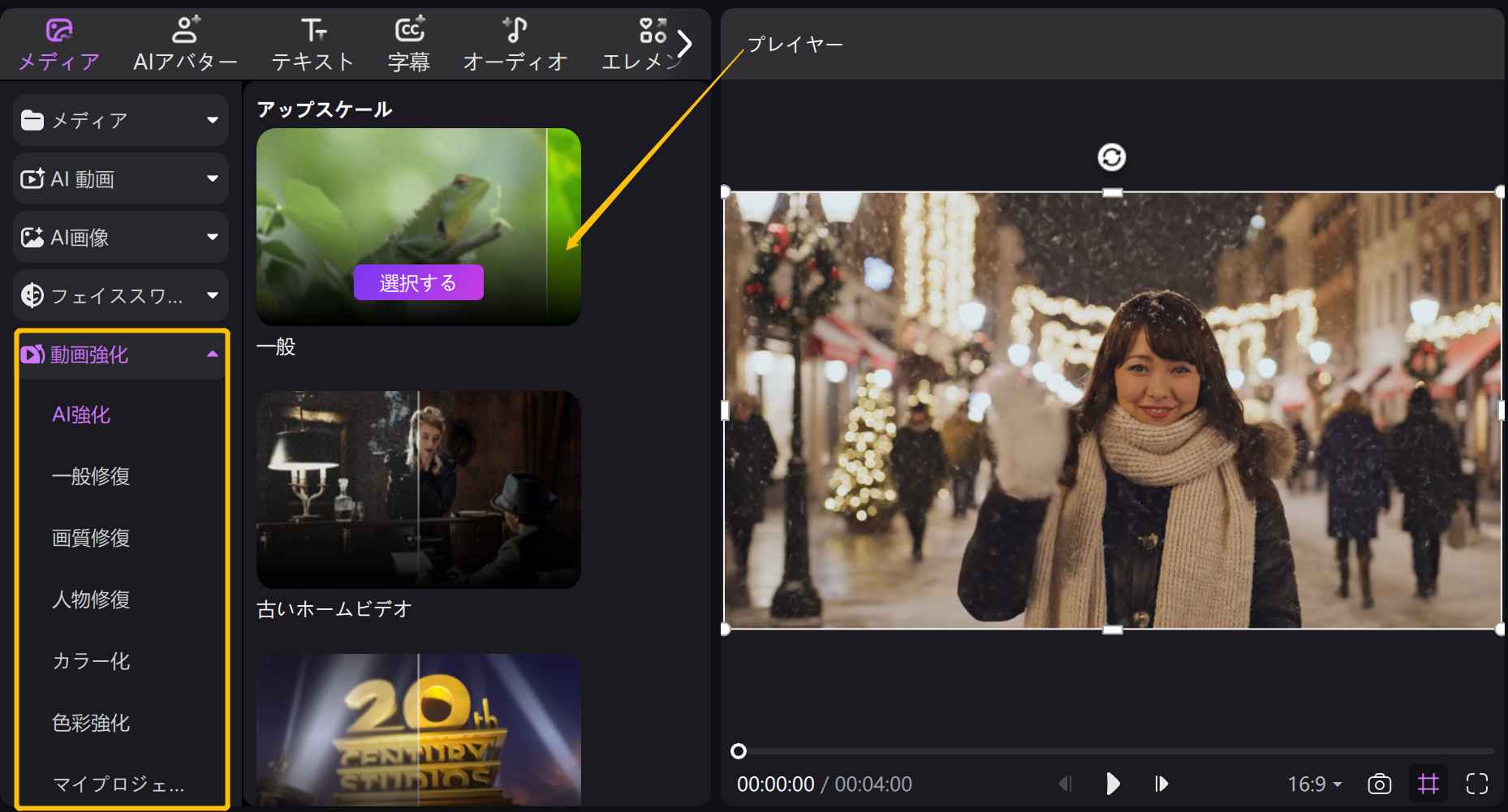Select カラー化 in the sidebar
The height and width of the screenshot is (812, 1508).
click(91, 661)
